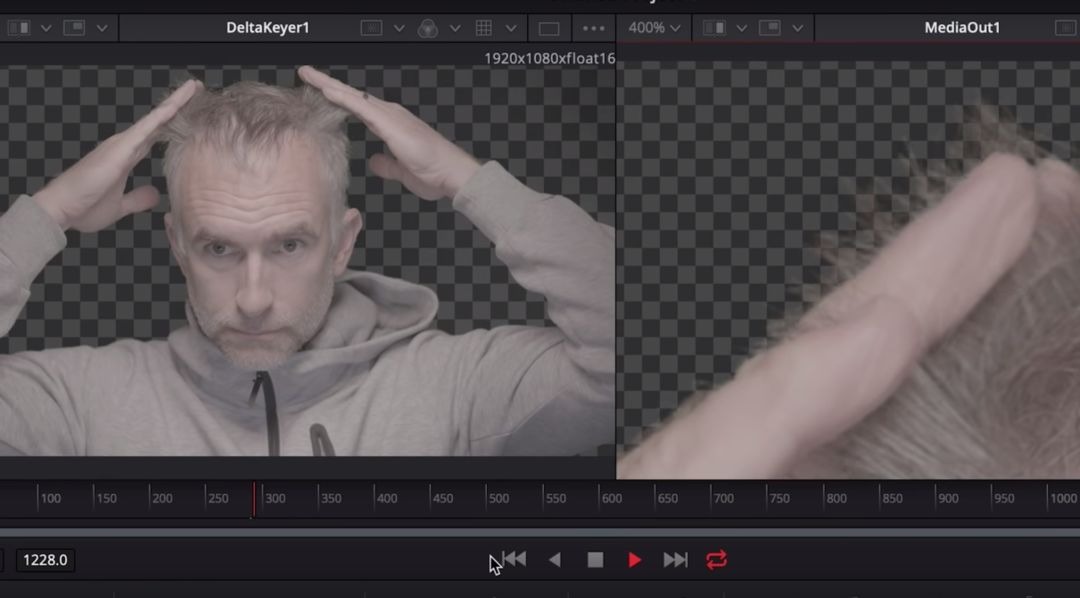
Task: Select the DeltaKeyer1 viewer title
Action: point(268,28)
